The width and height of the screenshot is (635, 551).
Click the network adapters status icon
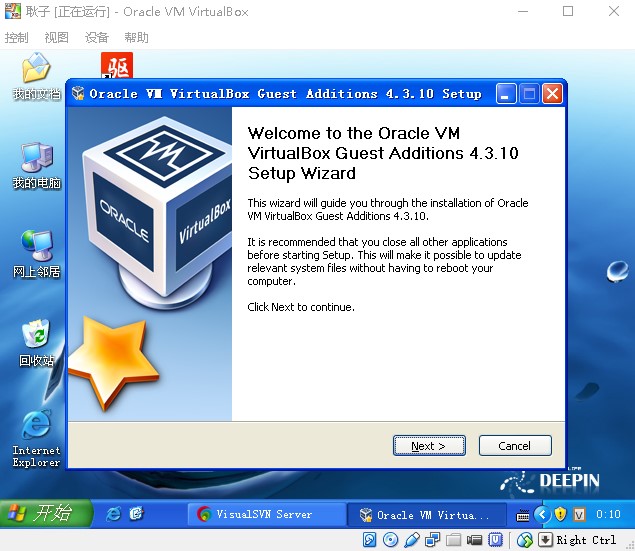click(x=433, y=540)
